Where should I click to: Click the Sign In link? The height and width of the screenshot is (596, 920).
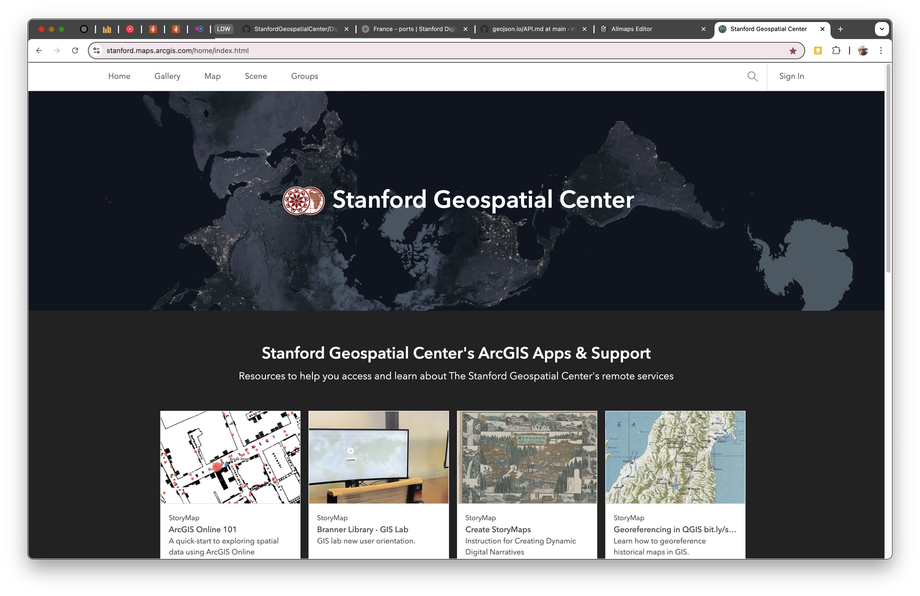[792, 76]
